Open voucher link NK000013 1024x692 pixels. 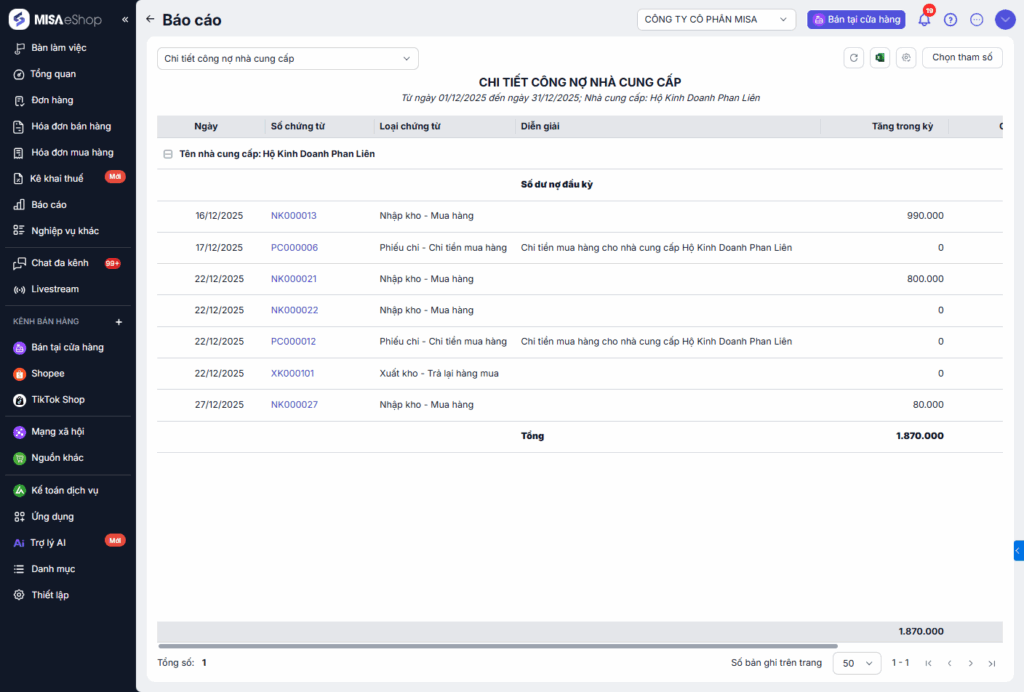tap(293, 215)
